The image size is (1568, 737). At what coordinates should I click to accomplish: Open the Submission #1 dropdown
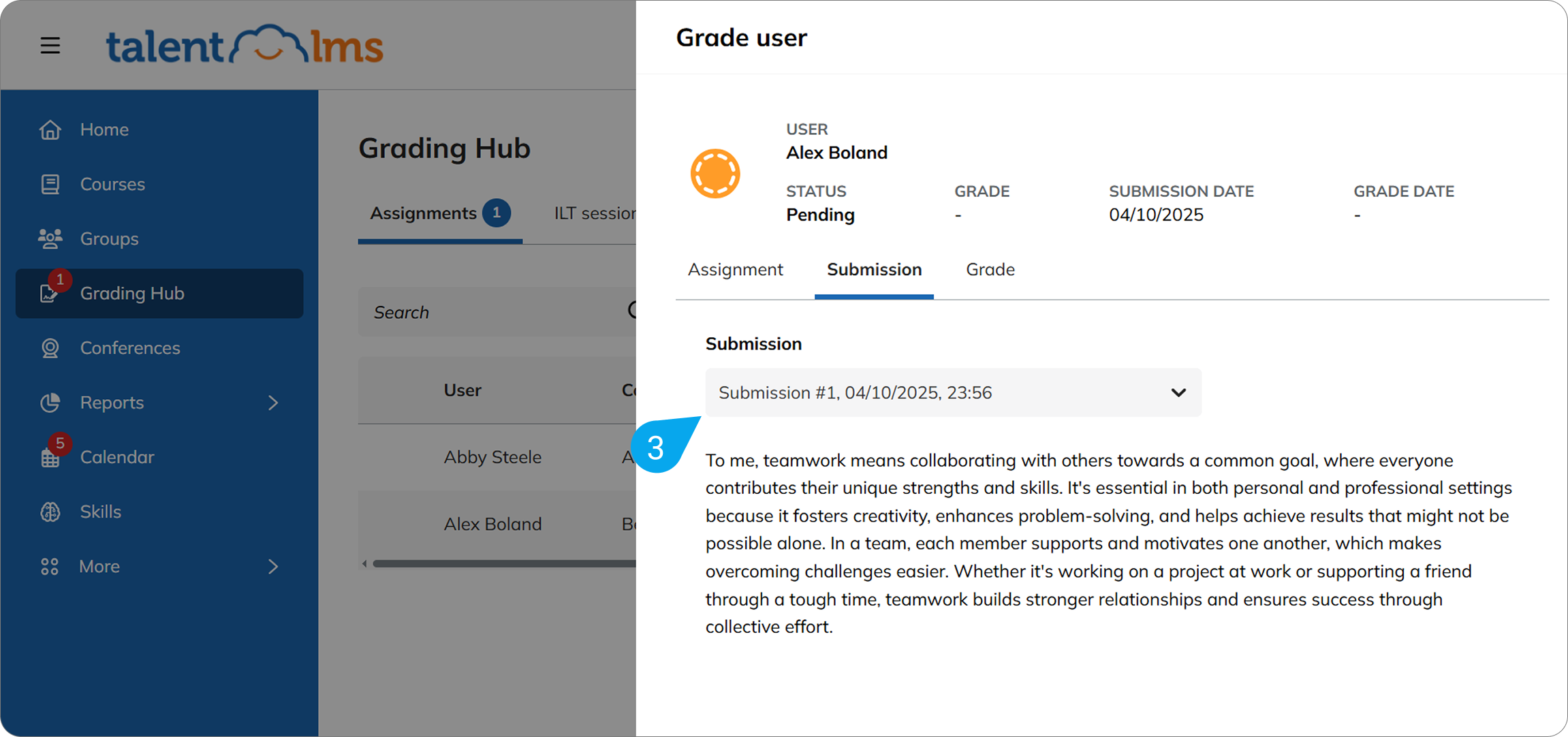(954, 392)
